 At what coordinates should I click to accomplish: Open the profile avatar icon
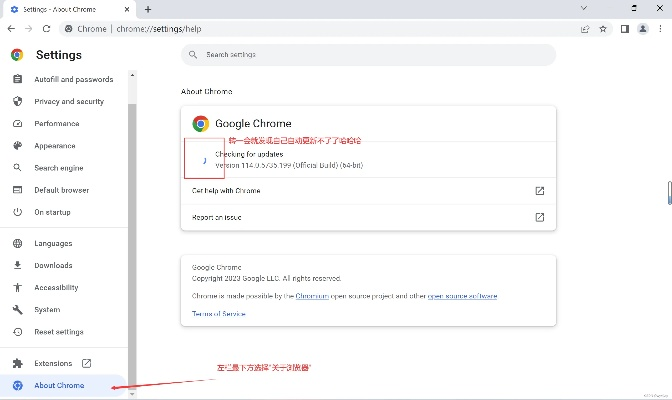point(643,29)
